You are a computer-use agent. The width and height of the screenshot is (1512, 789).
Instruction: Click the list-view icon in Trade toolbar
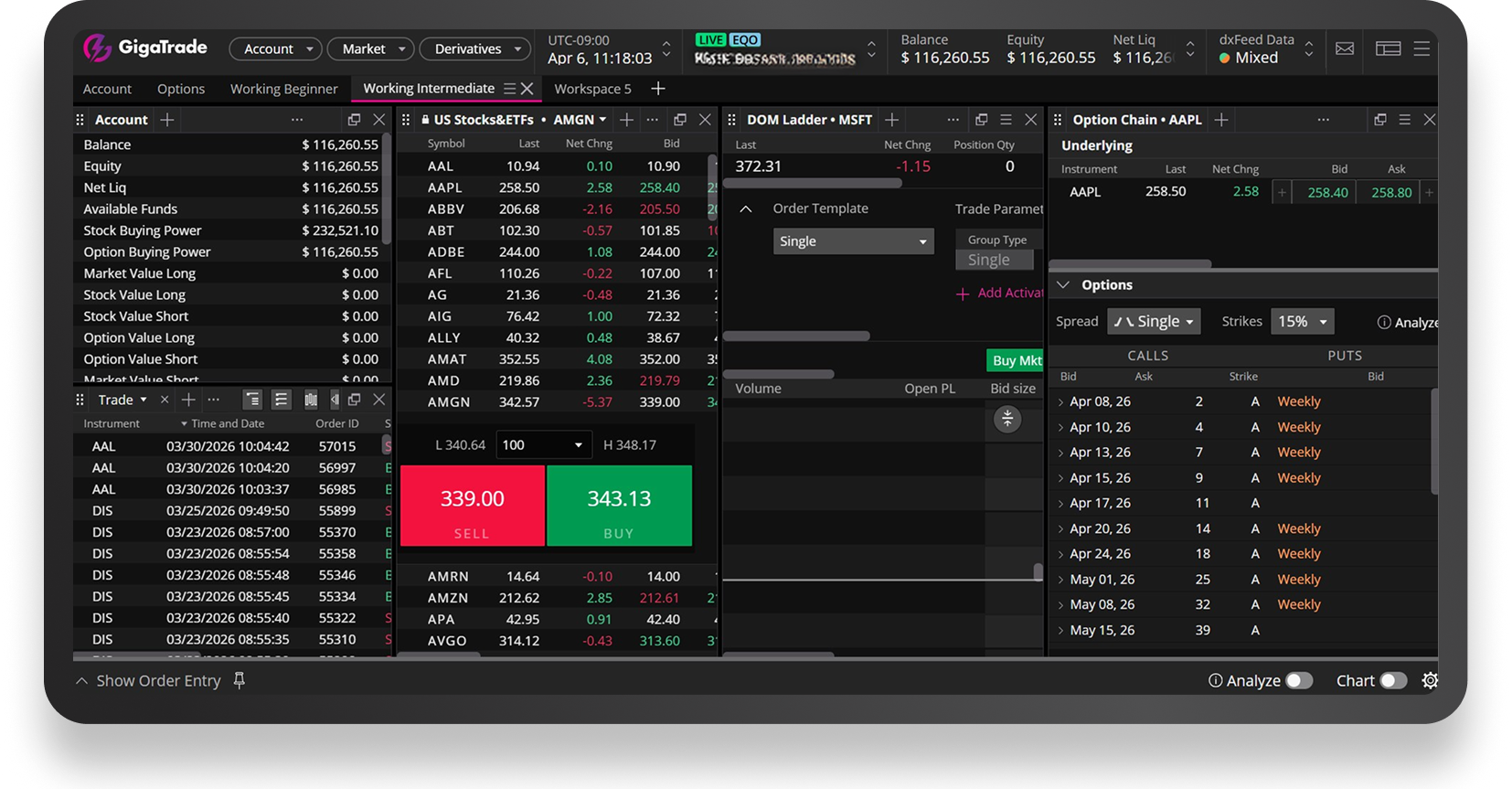point(282,400)
